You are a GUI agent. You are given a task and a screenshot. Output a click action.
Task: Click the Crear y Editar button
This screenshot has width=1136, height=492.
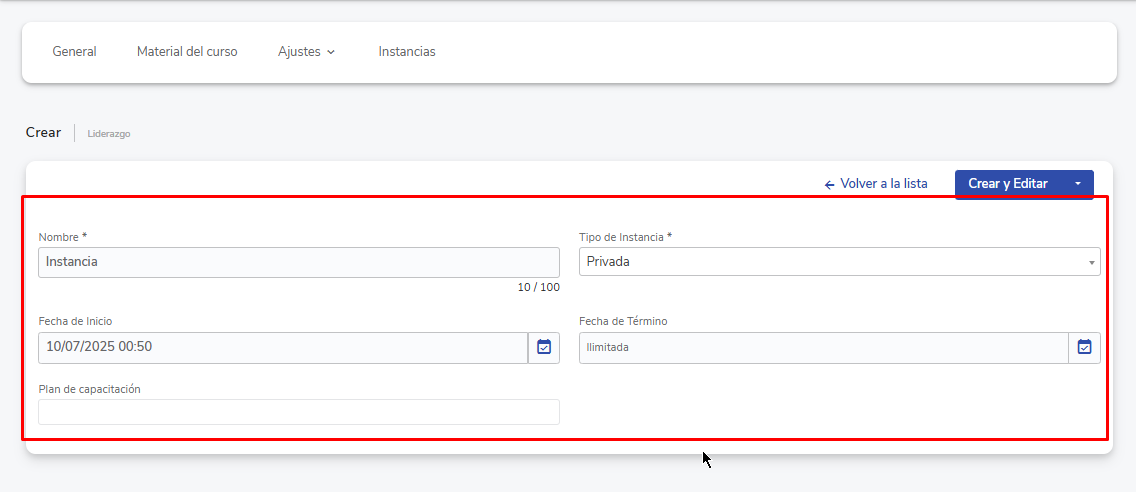coord(1008,184)
